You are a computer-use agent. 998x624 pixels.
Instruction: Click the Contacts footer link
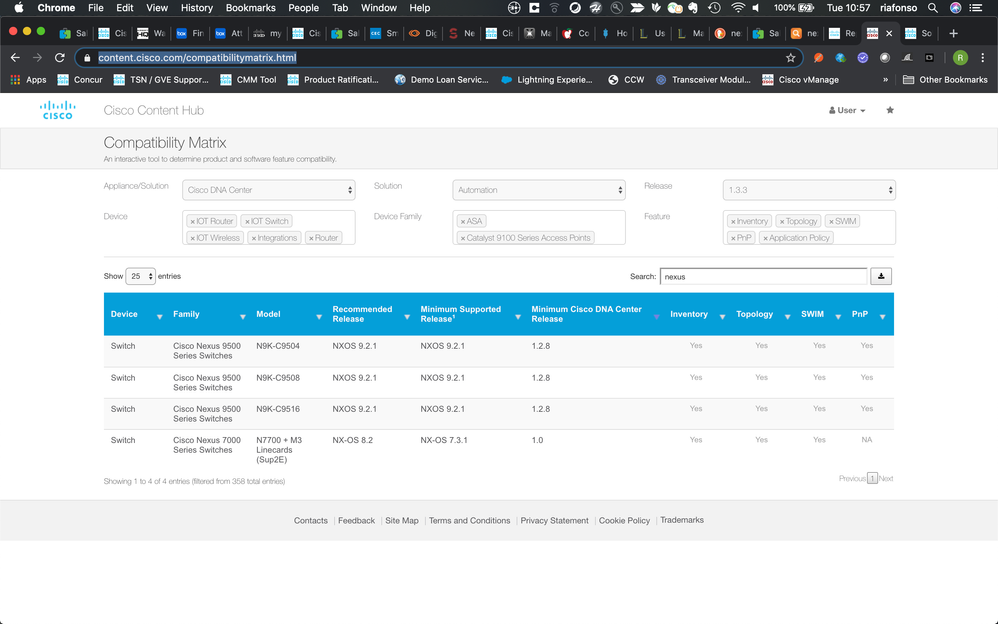pyautogui.click(x=311, y=520)
